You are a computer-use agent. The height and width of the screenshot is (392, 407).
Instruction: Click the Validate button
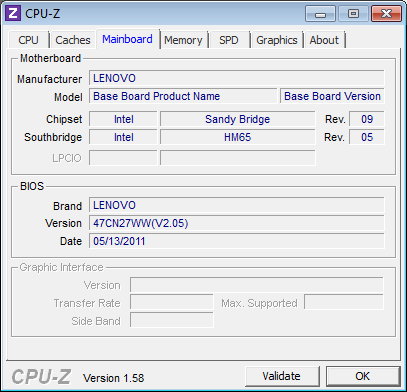pos(282,376)
